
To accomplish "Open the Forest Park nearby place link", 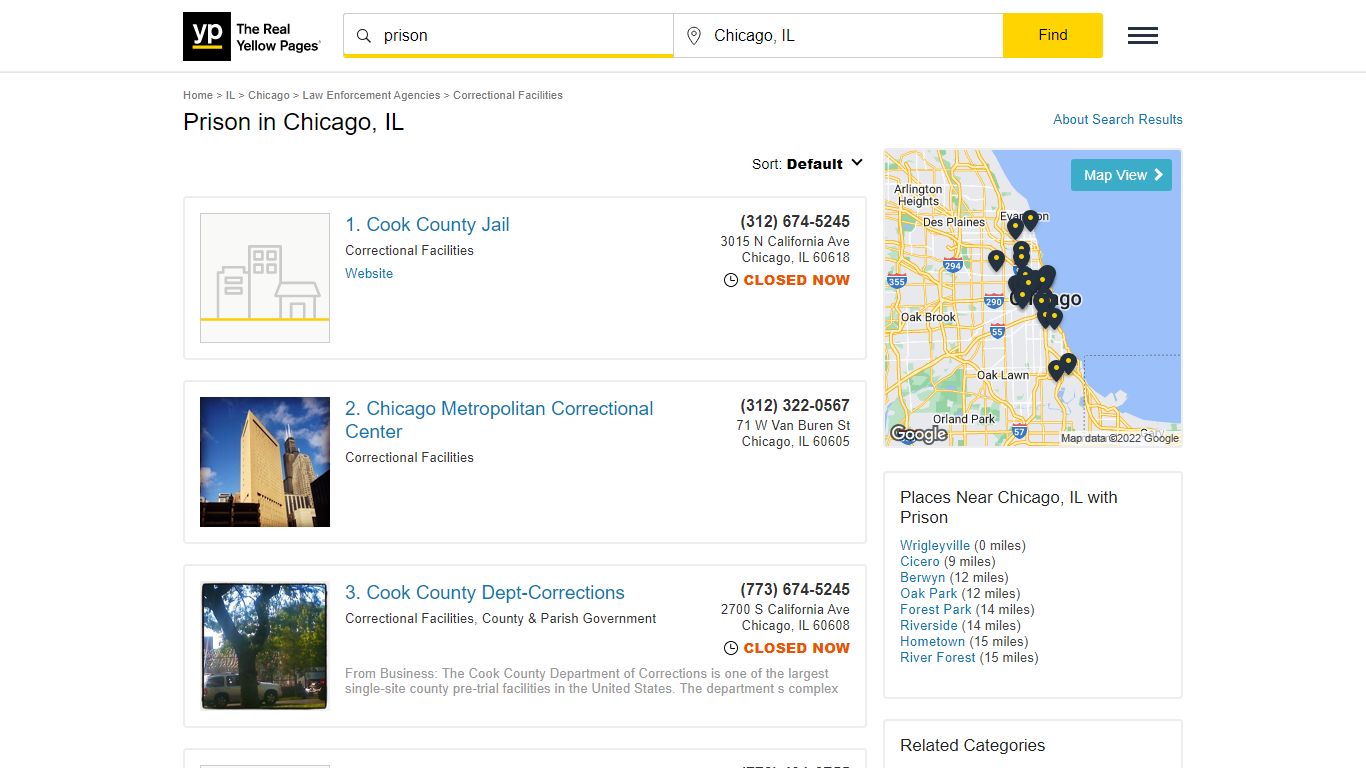I will pos(936,609).
